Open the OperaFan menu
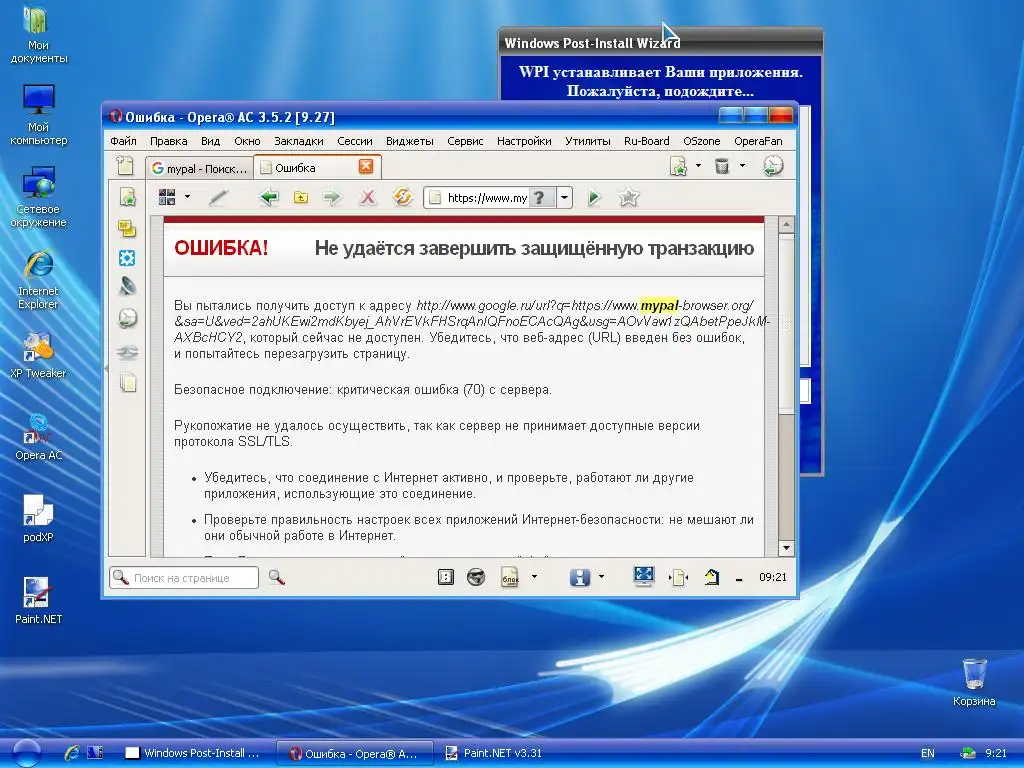1024x768 pixels. point(758,141)
